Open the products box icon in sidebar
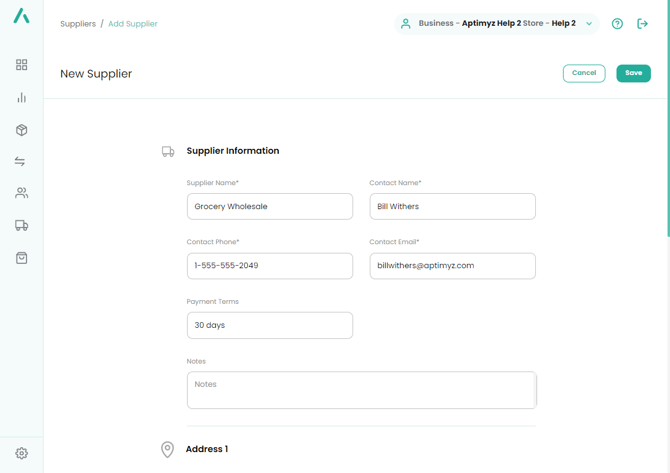The image size is (670, 473). [21, 130]
